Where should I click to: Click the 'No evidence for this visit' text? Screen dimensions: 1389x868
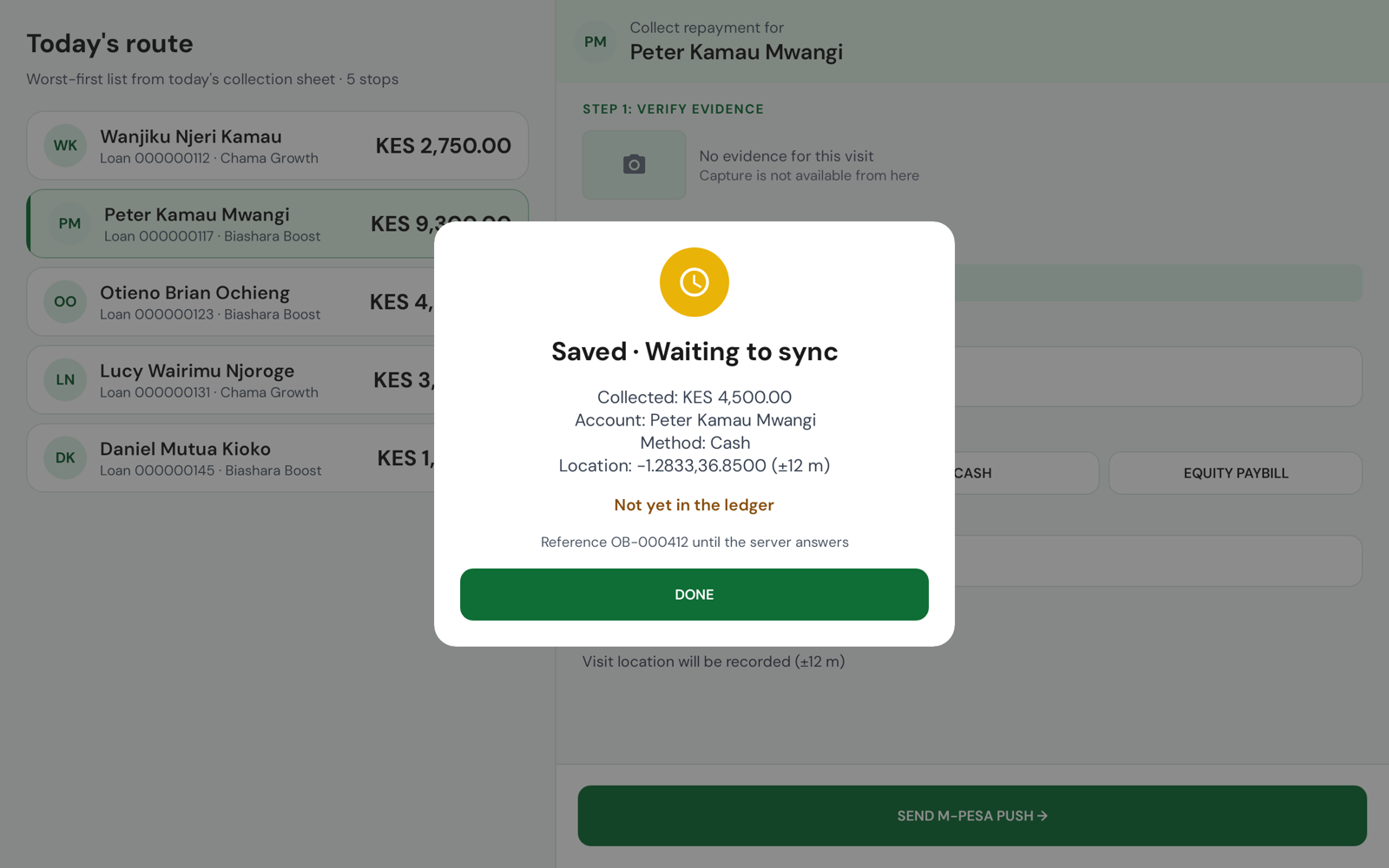(x=787, y=156)
